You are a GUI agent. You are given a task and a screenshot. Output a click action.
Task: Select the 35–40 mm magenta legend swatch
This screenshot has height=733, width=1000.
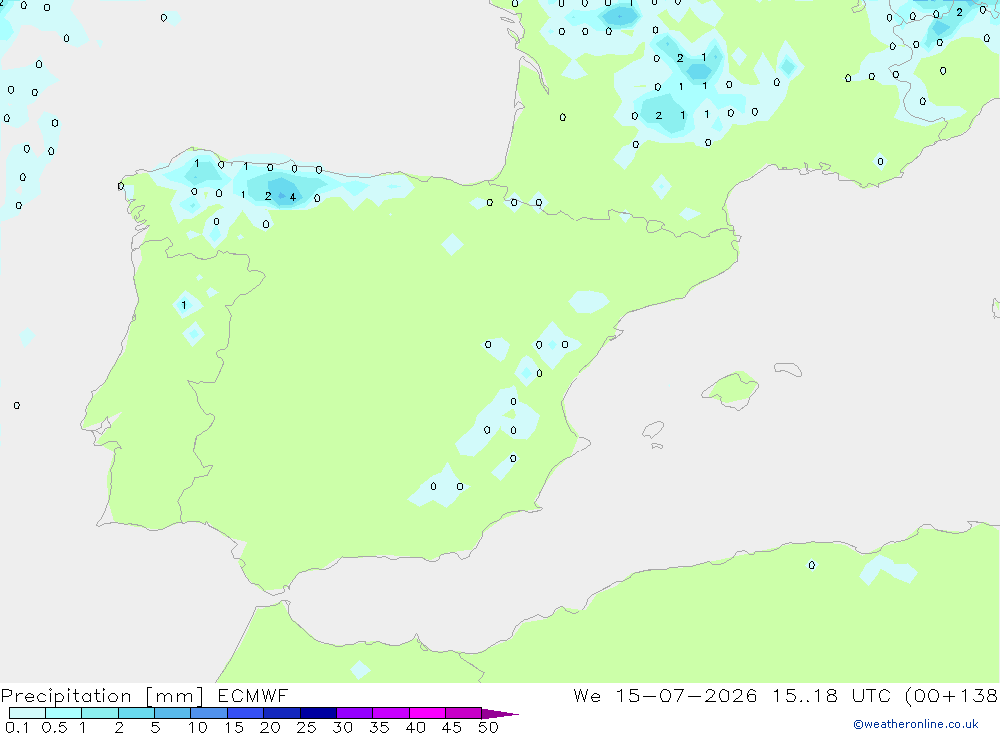391,713
